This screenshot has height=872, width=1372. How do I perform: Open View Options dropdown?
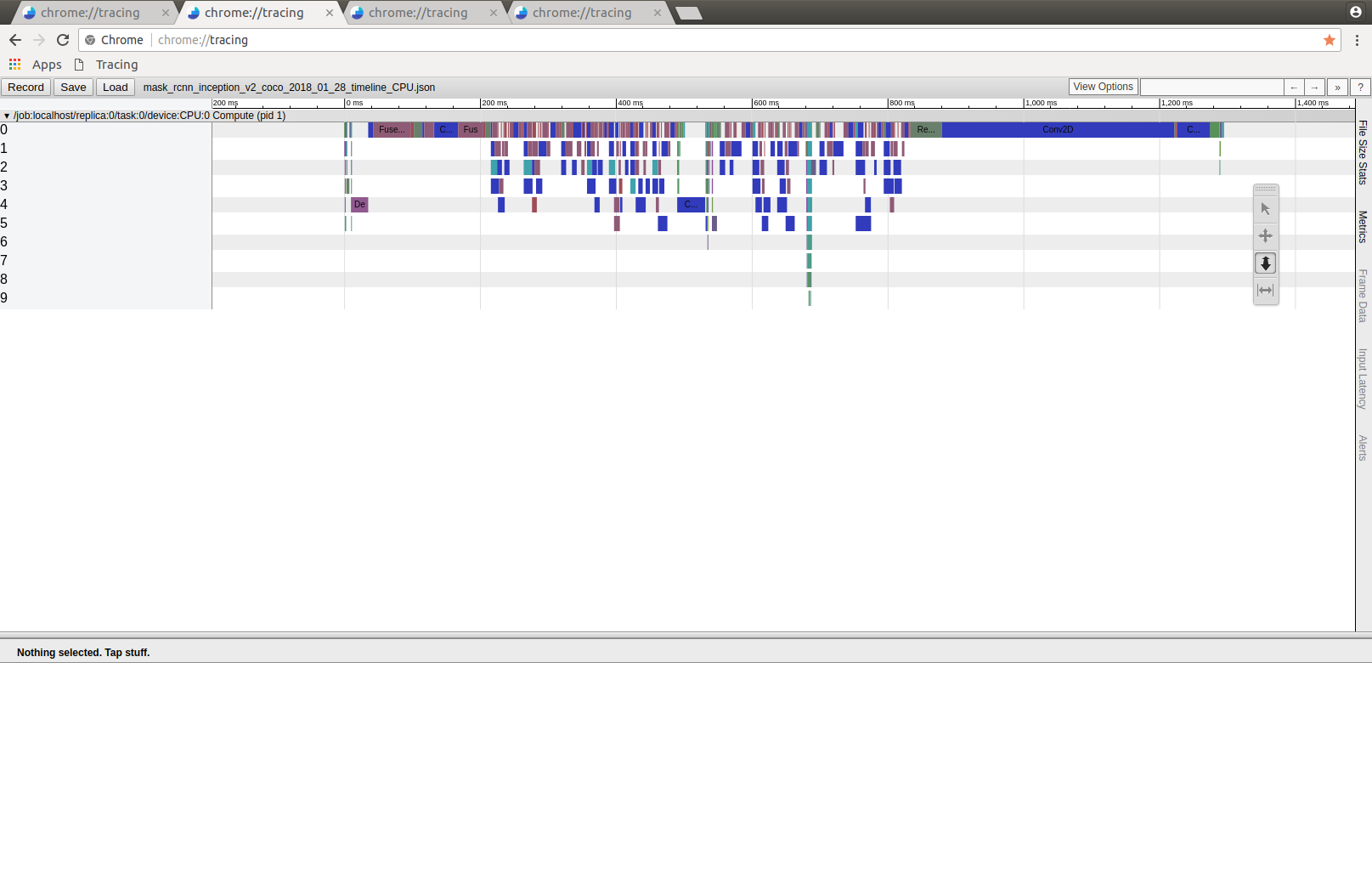(x=1103, y=87)
